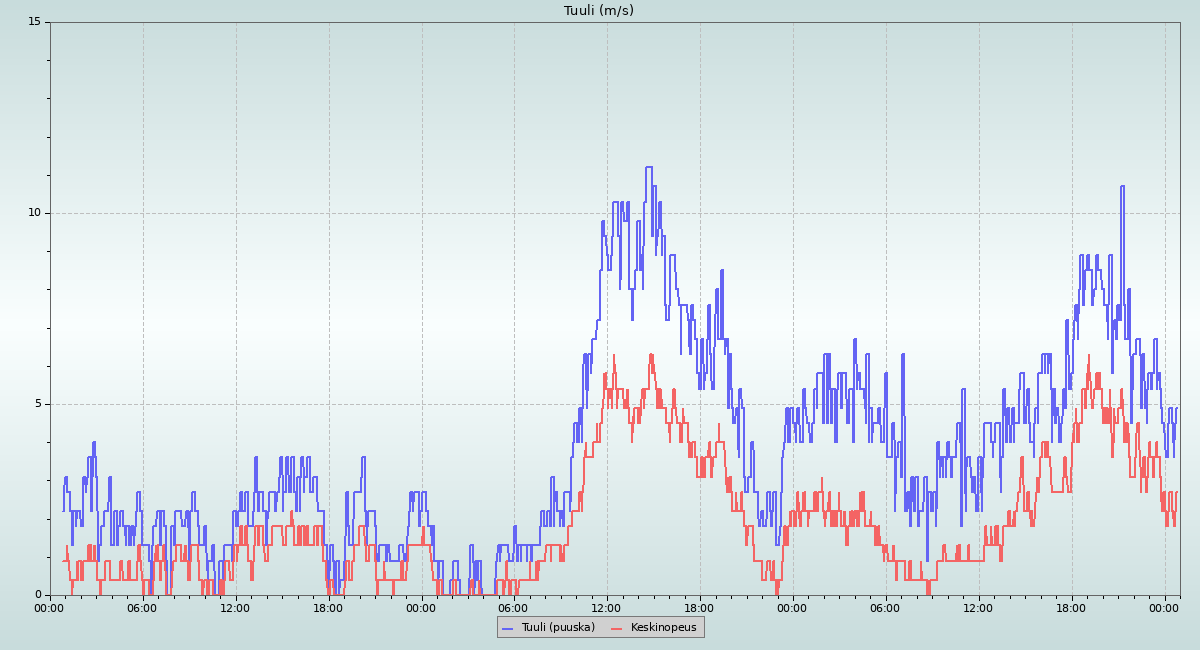This screenshot has height=650, width=1200.
Task: Click the 5 label on the y-axis
Action: pyautogui.click(x=37, y=404)
